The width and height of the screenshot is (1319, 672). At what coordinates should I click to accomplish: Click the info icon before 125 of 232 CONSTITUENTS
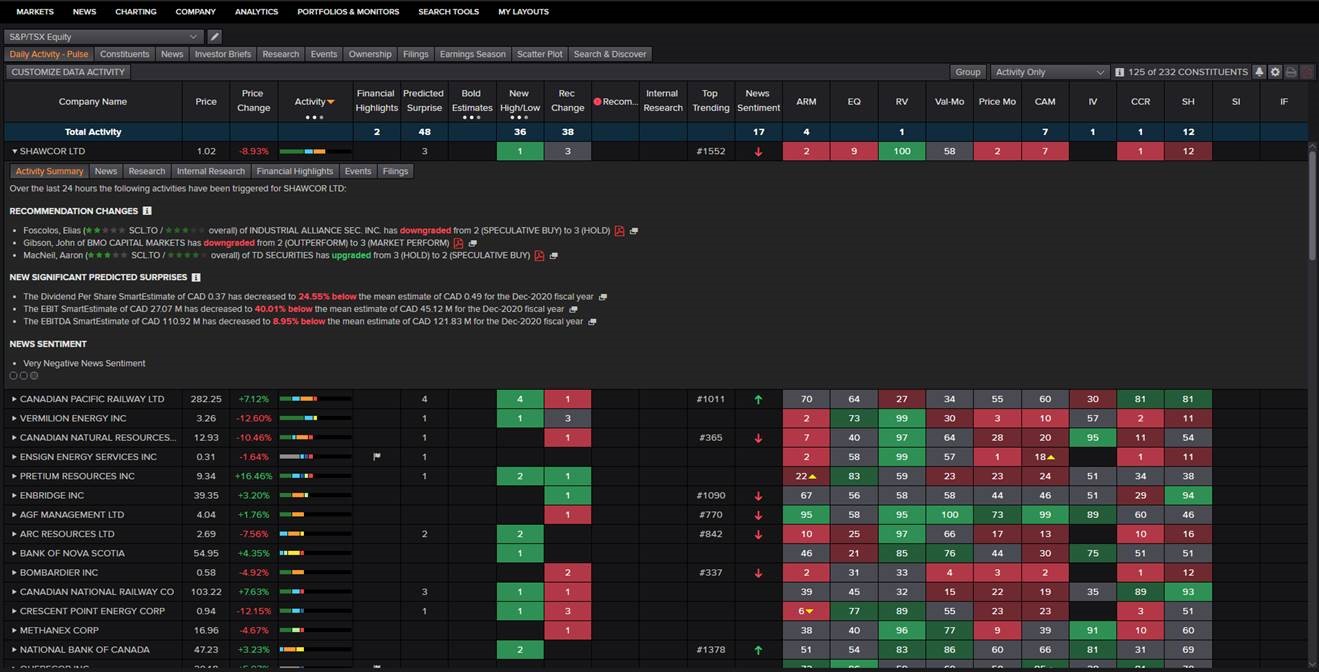pyautogui.click(x=1118, y=72)
